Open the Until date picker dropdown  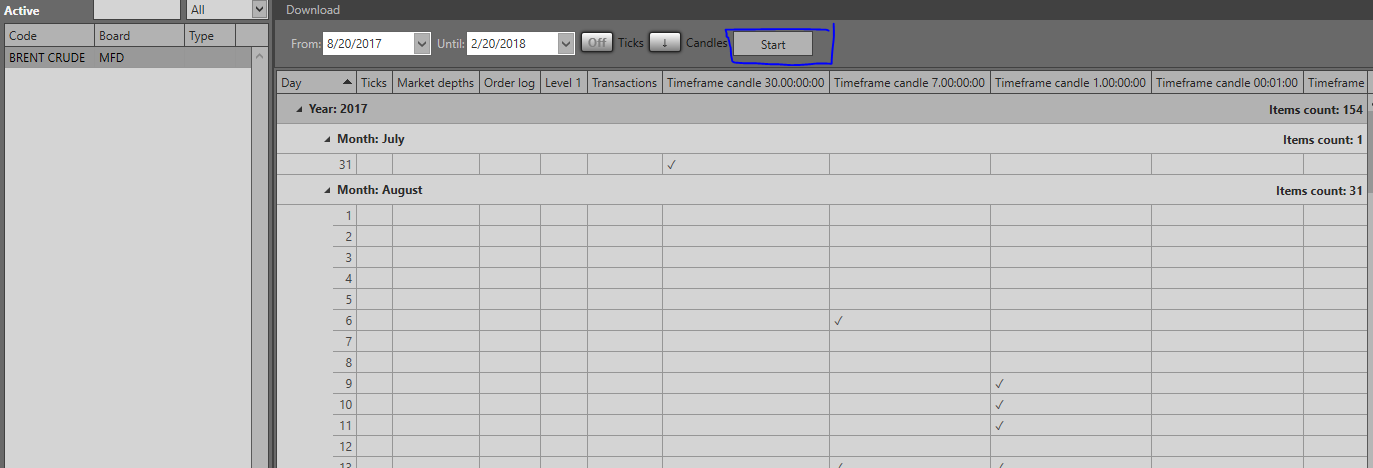566,44
